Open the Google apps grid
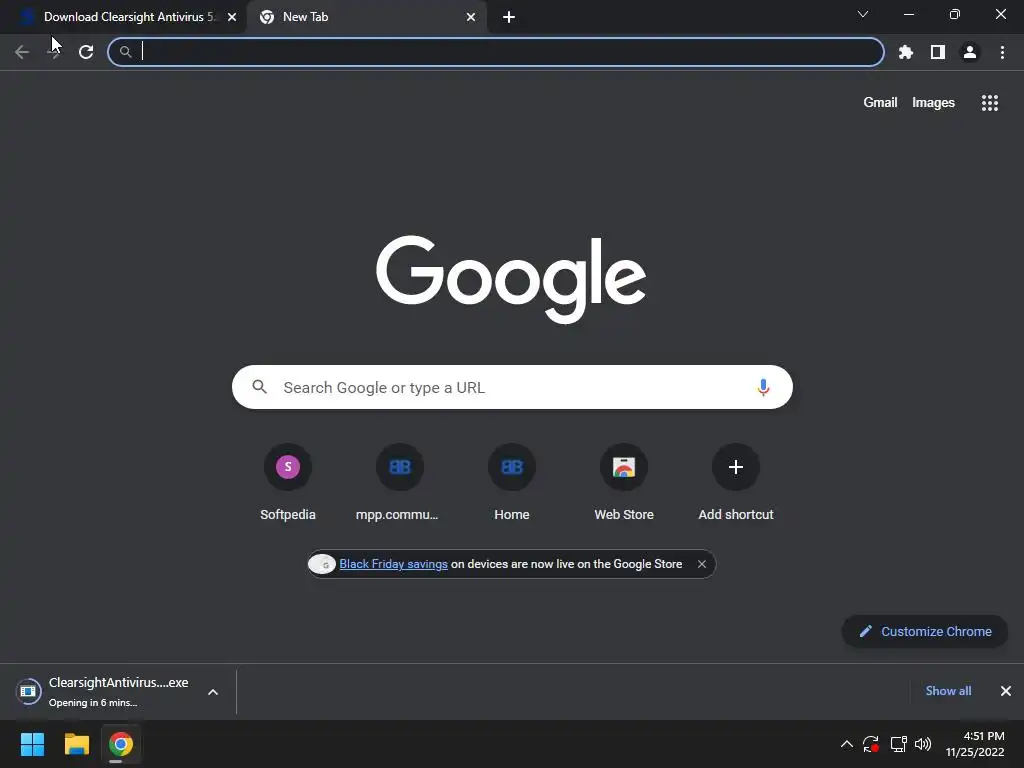This screenshot has height=768, width=1024. (989, 103)
